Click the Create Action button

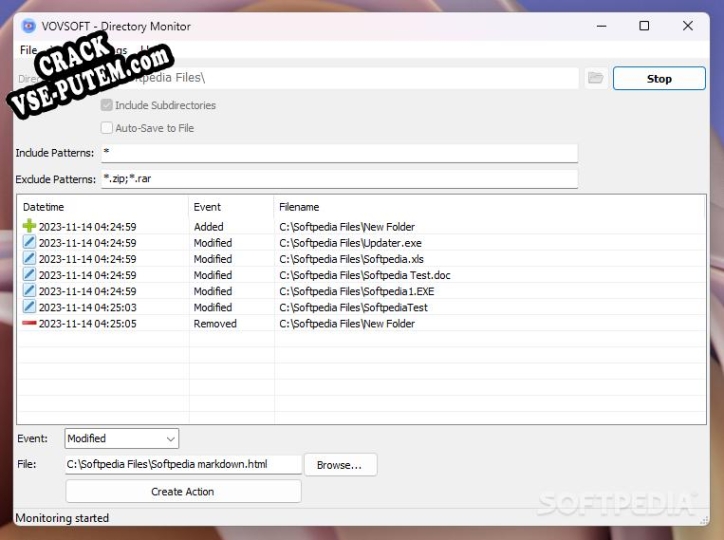coord(183,492)
